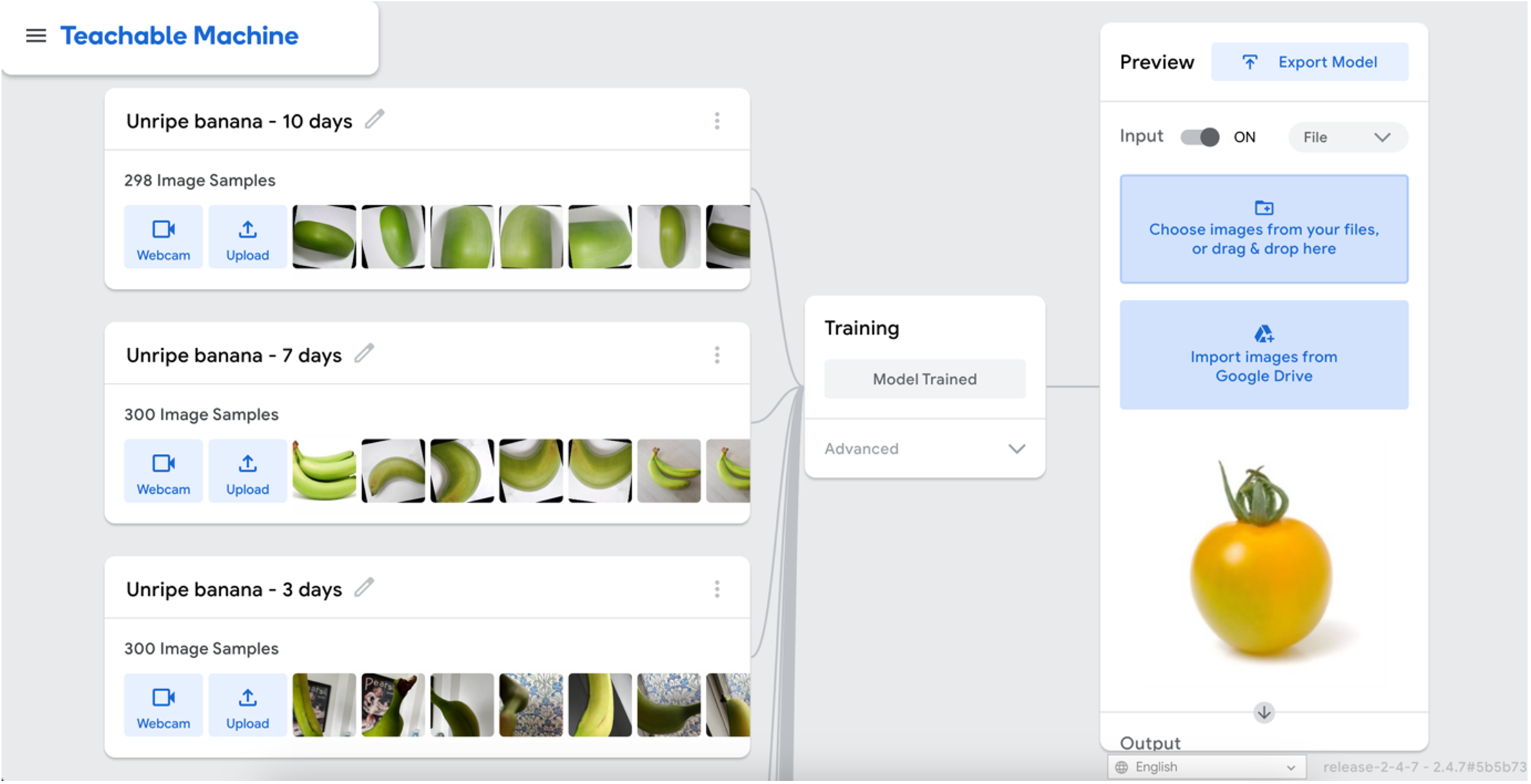Open the hamburger main menu
Image resolution: width=1531 pixels, height=784 pixels.
(x=36, y=35)
